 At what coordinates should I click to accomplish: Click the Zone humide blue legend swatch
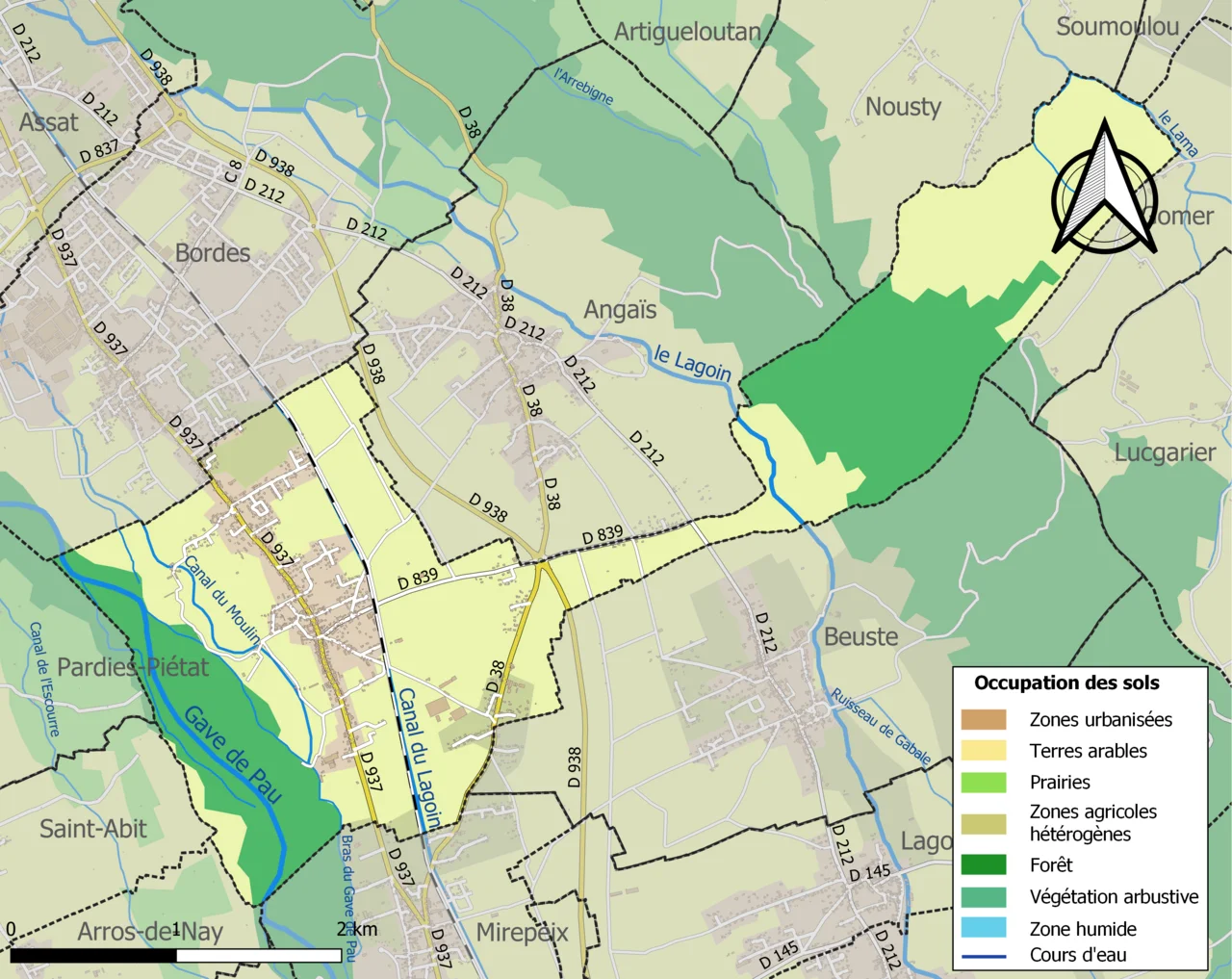pos(983,928)
